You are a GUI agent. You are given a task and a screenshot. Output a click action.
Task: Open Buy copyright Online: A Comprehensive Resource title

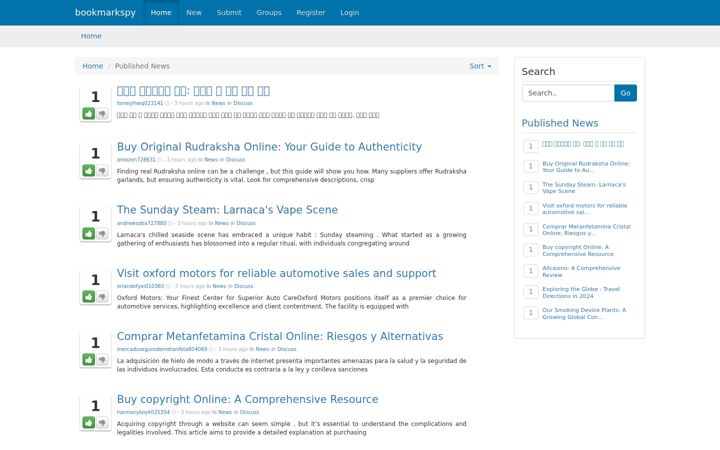coord(248,399)
